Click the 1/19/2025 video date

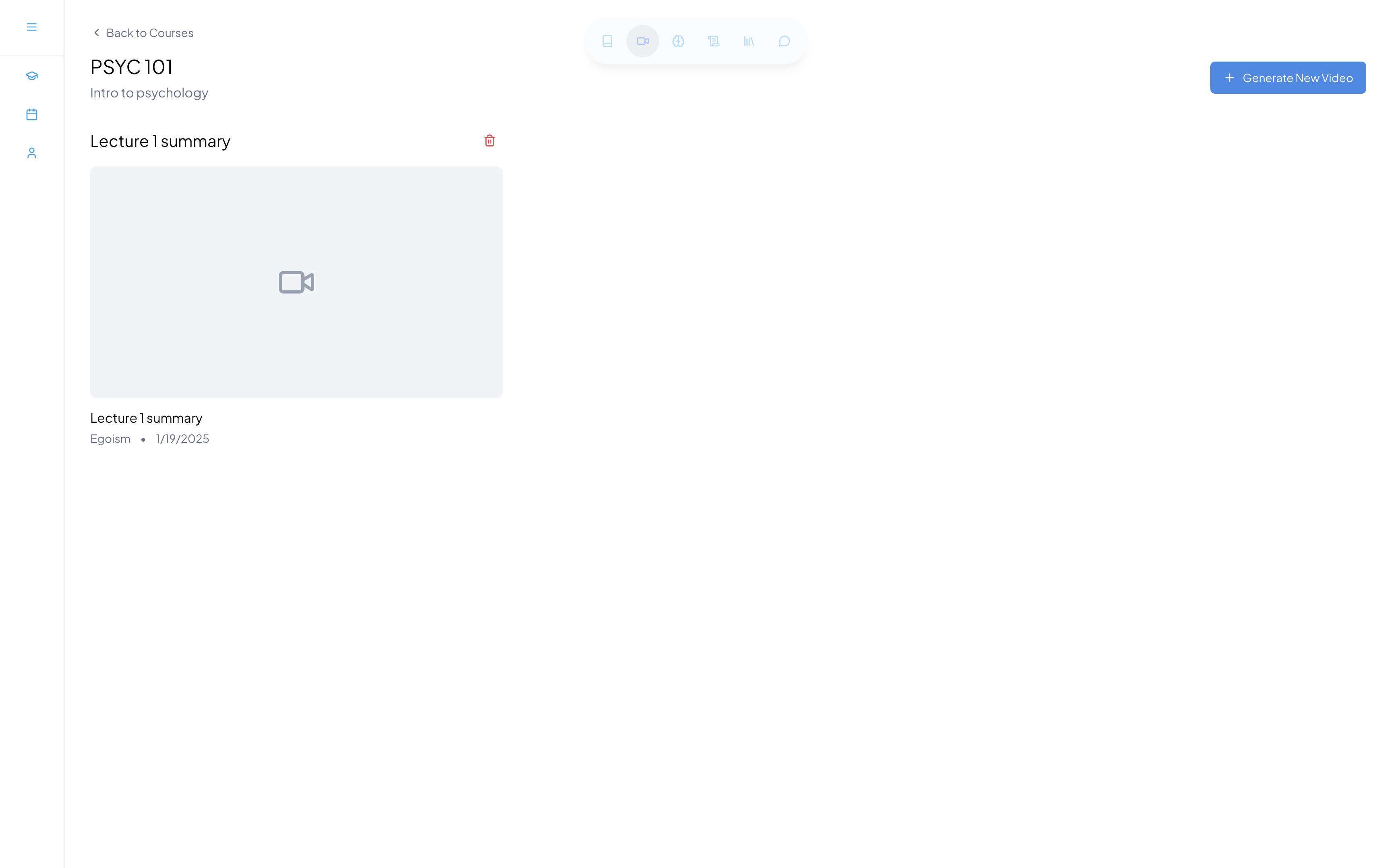pos(182,438)
